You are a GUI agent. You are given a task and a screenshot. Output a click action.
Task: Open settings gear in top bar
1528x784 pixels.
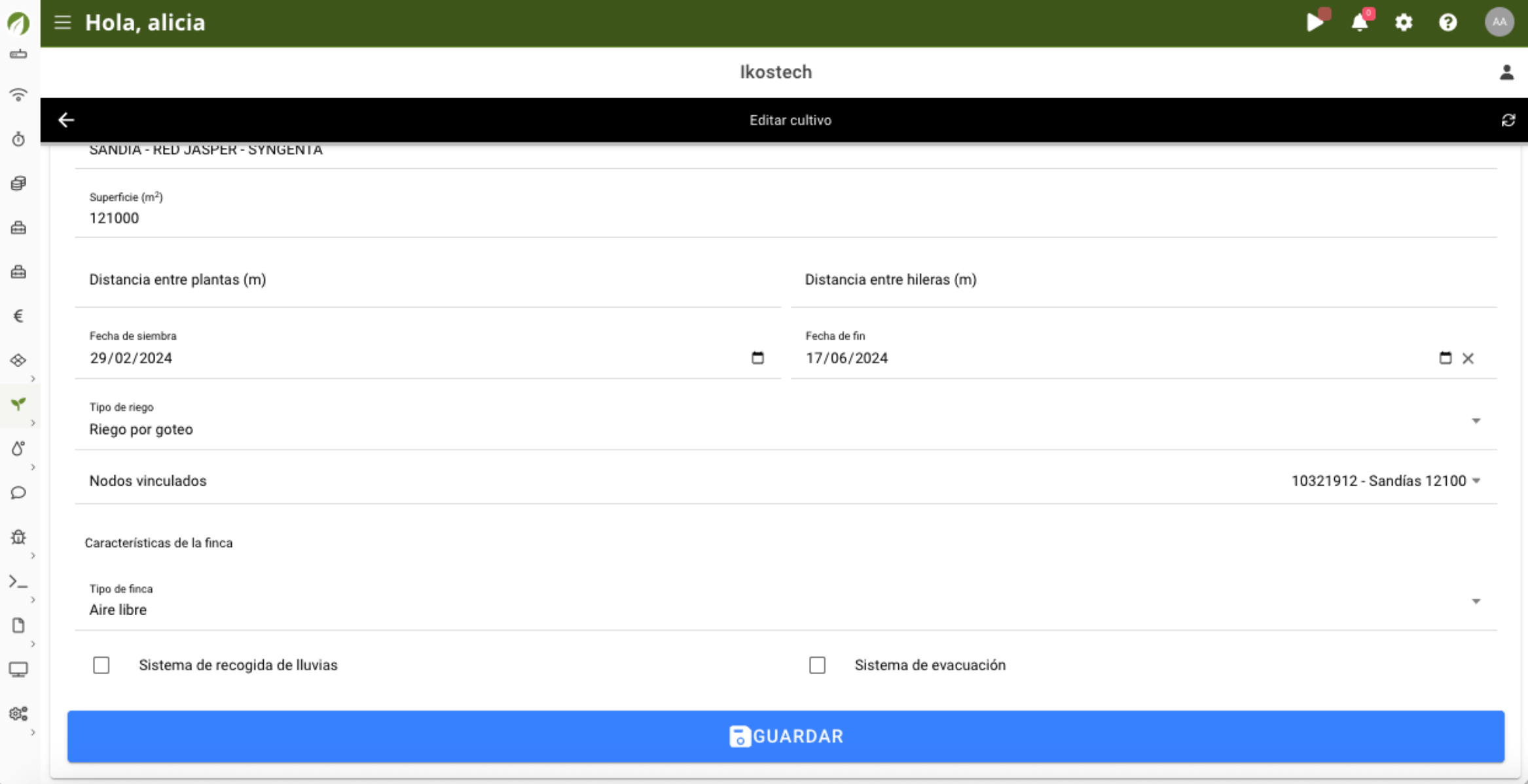[1404, 23]
